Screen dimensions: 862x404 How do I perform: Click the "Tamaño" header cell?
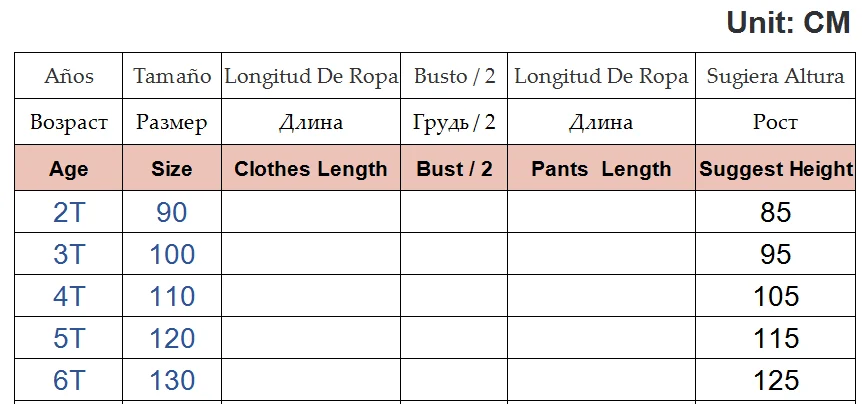tap(172, 76)
